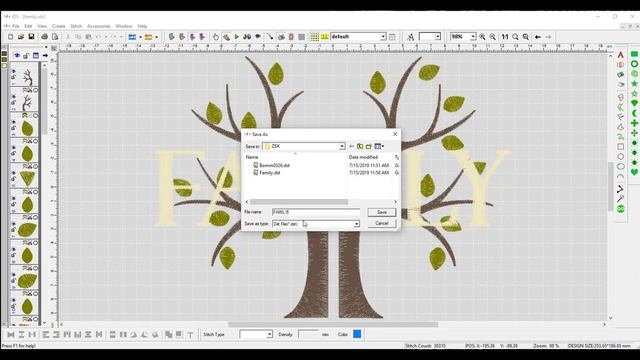The image size is (640, 360).
Task: Click the canvas horizontal scrollbar thumb
Action: pyautogui.click(x=333, y=325)
